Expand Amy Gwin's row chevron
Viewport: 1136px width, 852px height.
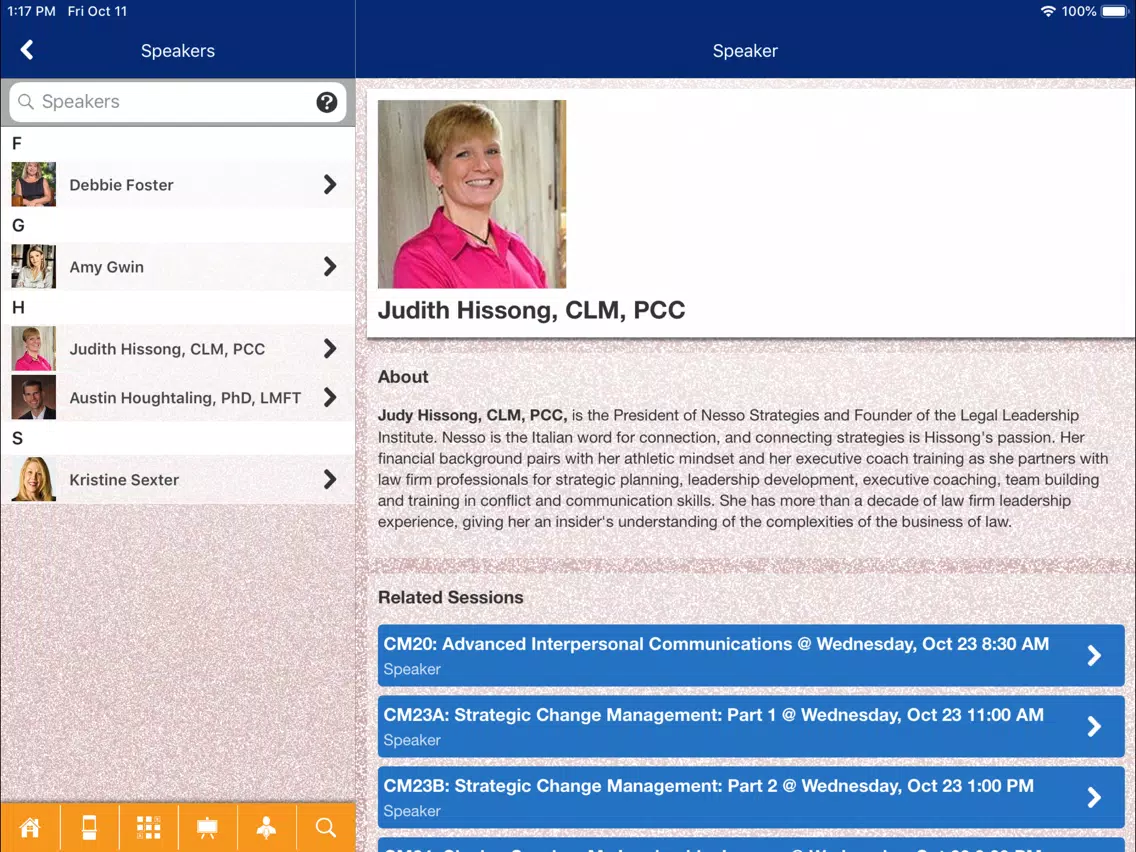330,267
